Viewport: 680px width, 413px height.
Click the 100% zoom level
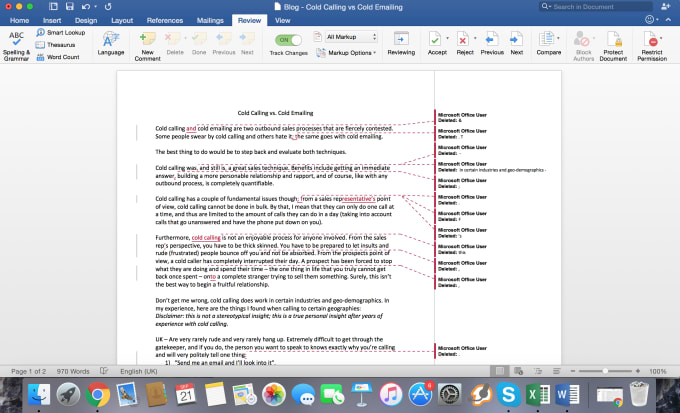click(658, 371)
